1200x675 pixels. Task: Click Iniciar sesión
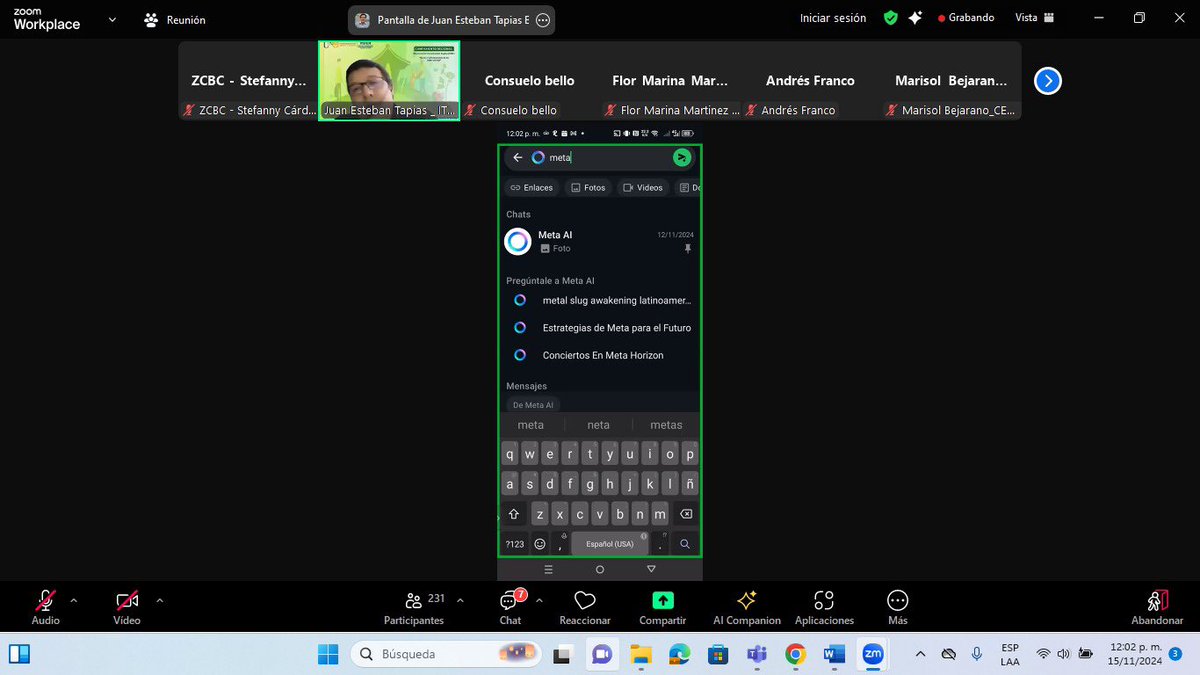pos(833,18)
